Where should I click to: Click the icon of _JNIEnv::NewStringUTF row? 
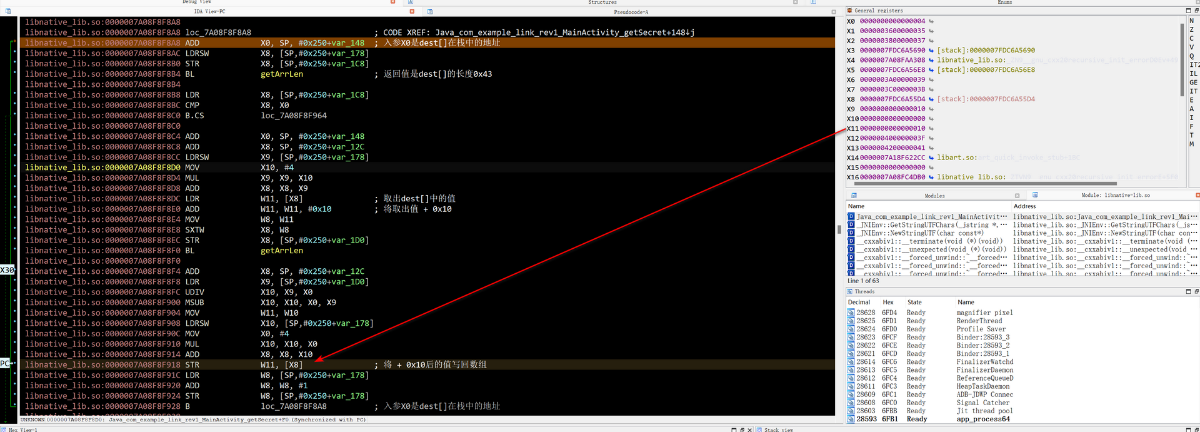click(851, 233)
